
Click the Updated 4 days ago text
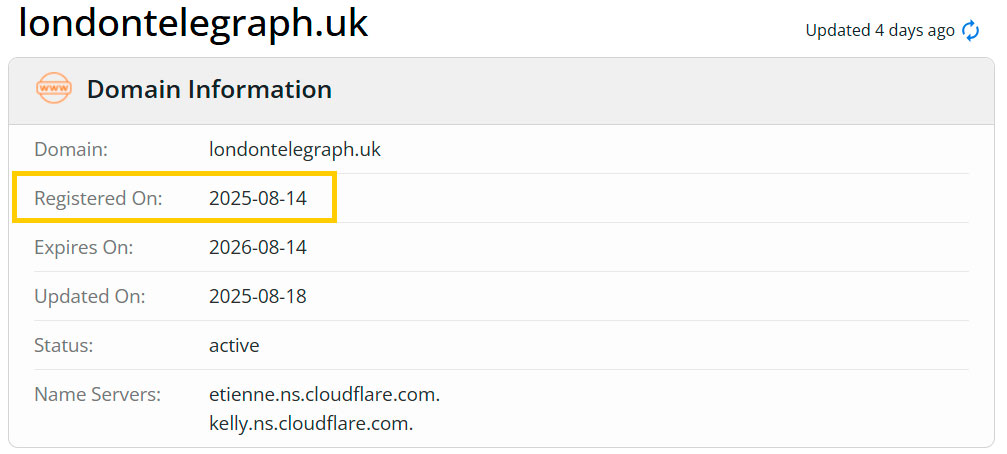coord(880,31)
